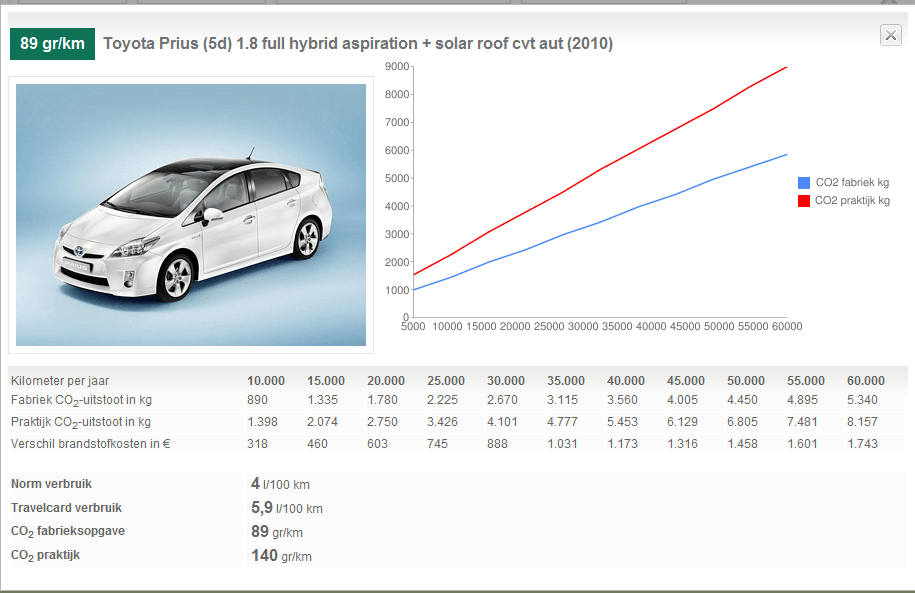Select the 40.000 kilometer column header
The width and height of the screenshot is (915, 593).
click(x=626, y=381)
